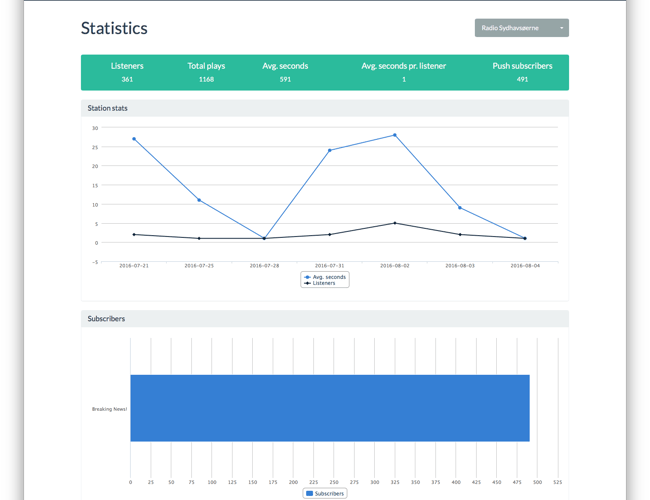The width and height of the screenshot is (650, 500).
Task: Select Avg. seconds point on 2016-07-25
Action: click(199, 200)
